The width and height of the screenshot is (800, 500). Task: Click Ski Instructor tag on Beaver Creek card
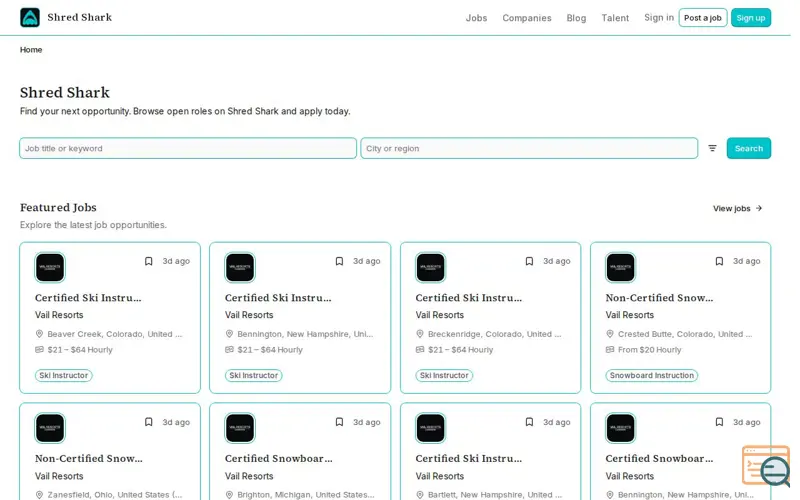click(64, 376)
